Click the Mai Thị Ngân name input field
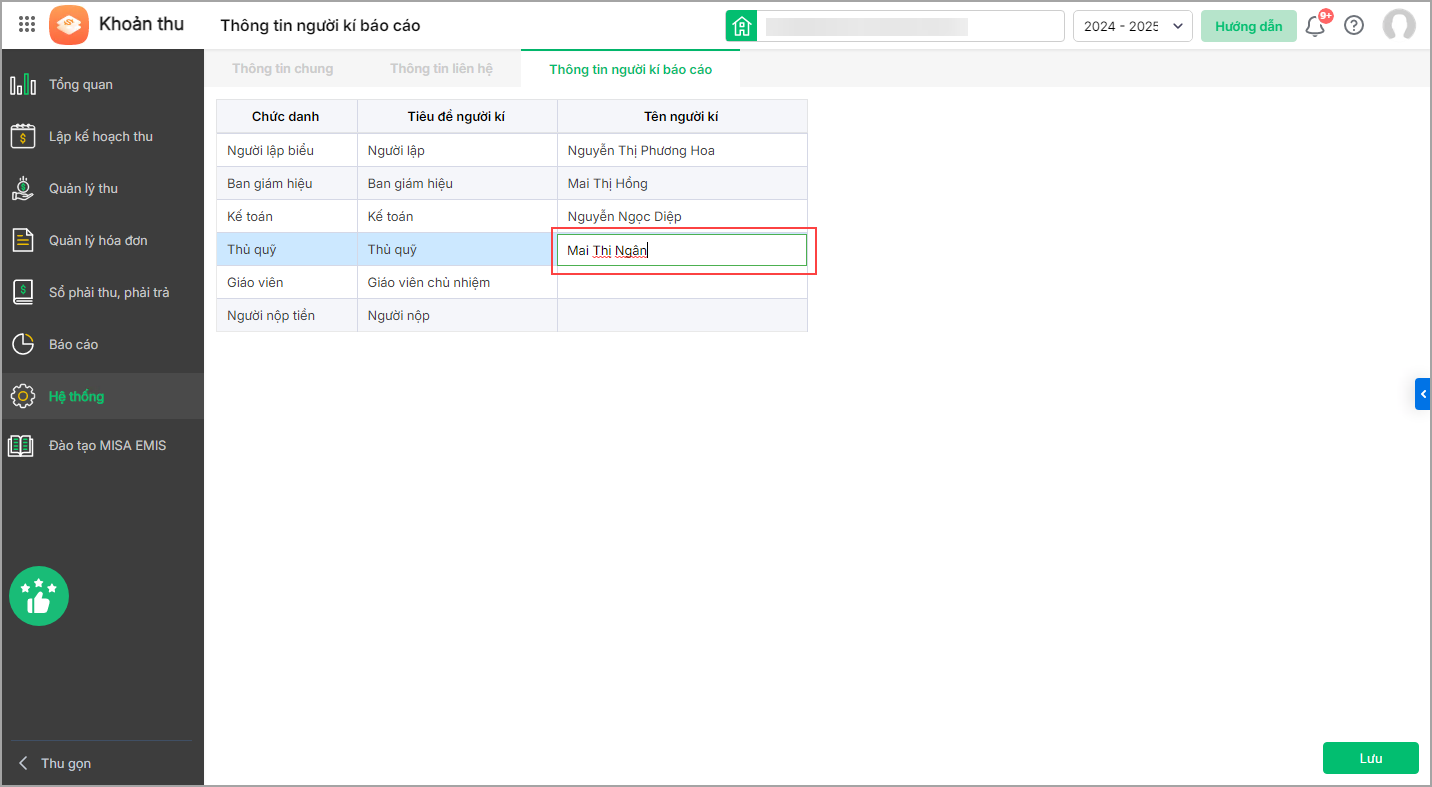Image resolution: width=1432 pixels, height=787 pixels. point(682,250)
